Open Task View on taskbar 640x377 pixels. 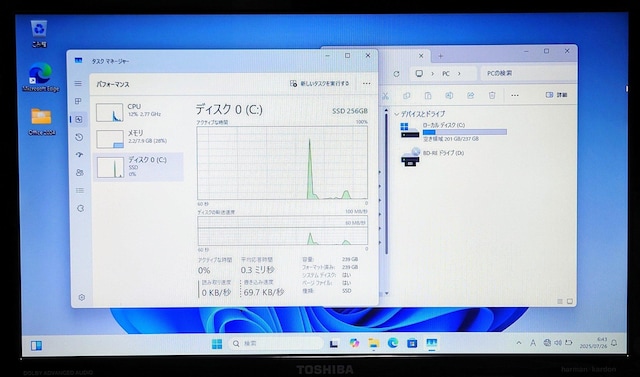coord(333,344)
